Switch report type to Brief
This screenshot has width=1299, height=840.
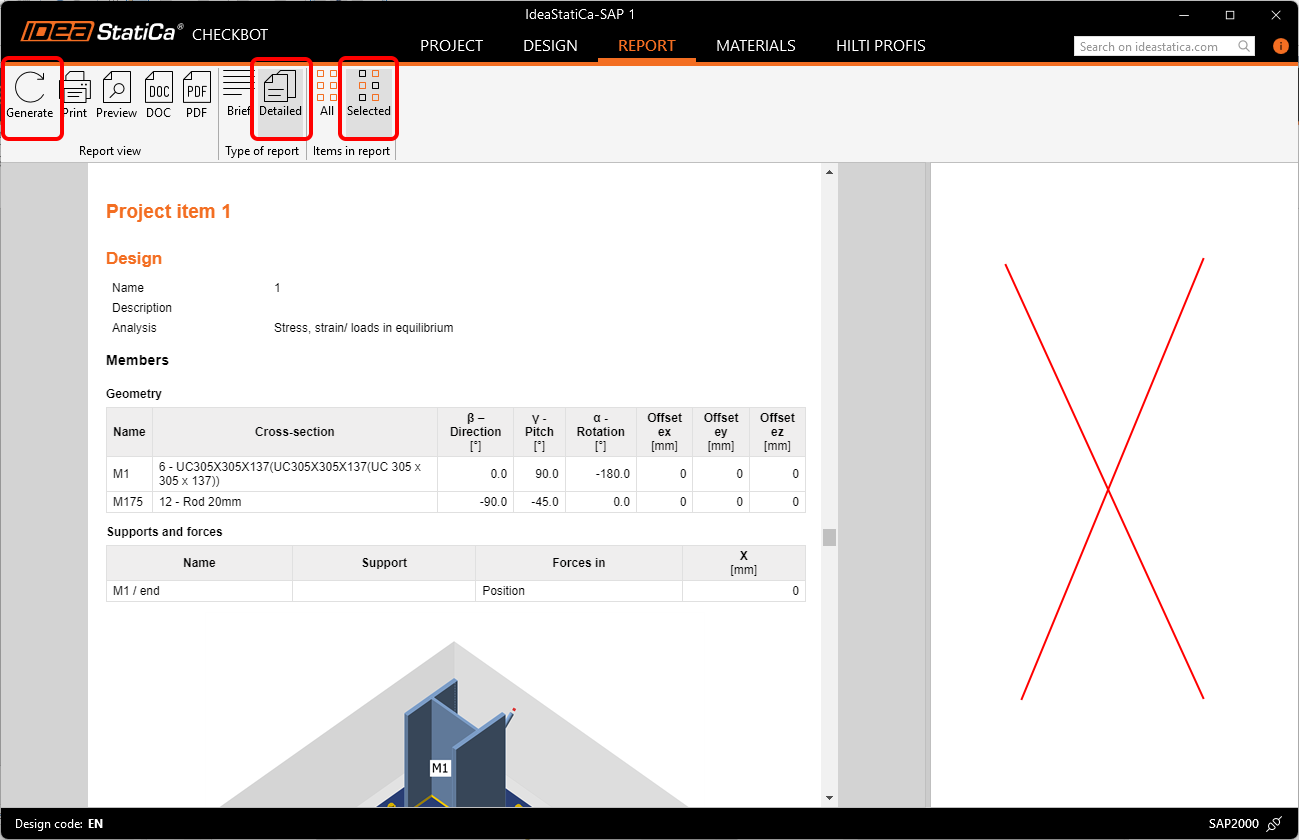(237, 95)
